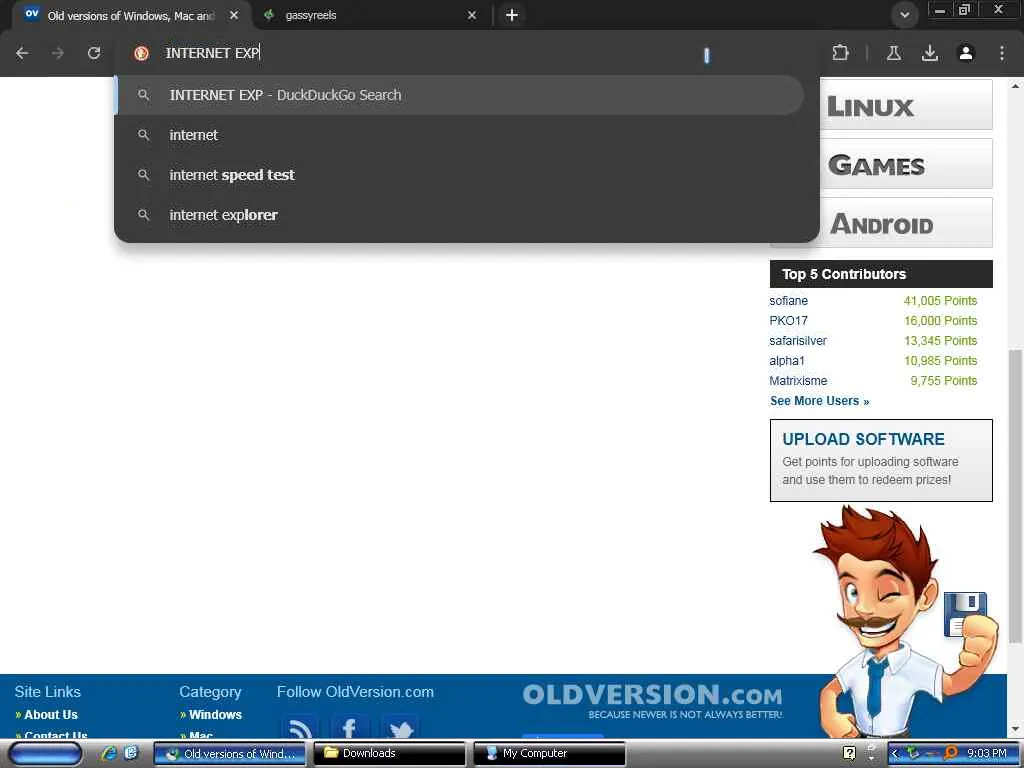The width and height of the screenshot is (1024, 768).
Task: Click the second quick launch icon
Action: pos(131,754)
